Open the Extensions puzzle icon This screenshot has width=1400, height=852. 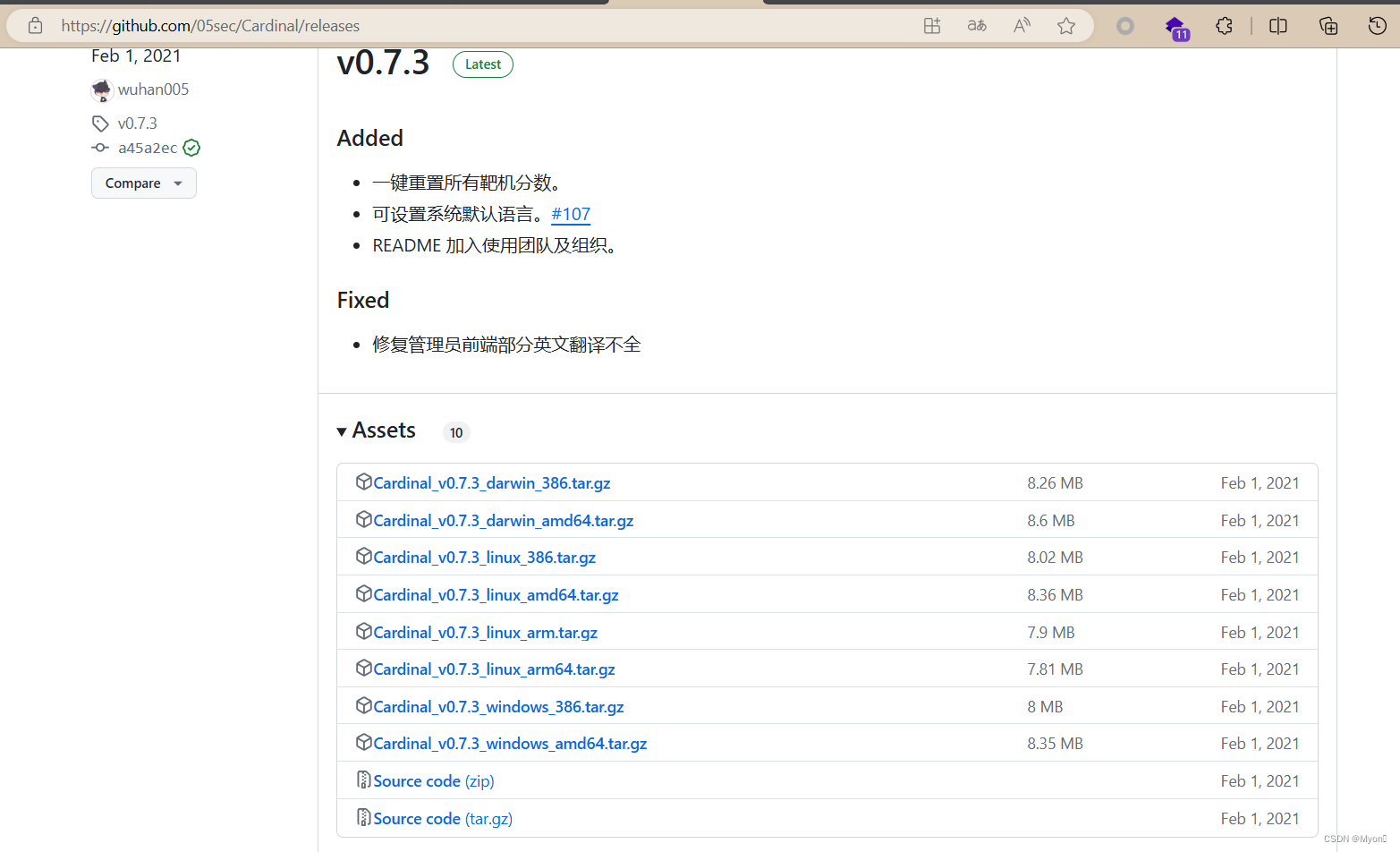(x=1225, y=26)
